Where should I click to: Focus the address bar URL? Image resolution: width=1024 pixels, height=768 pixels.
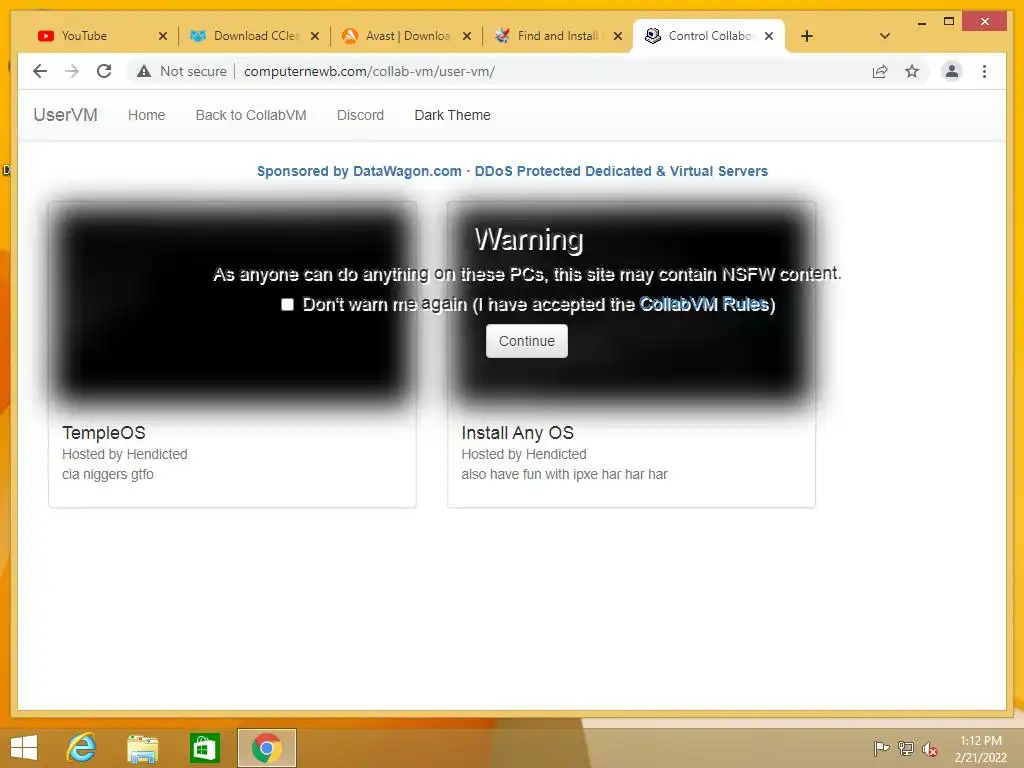click(369, 71)
